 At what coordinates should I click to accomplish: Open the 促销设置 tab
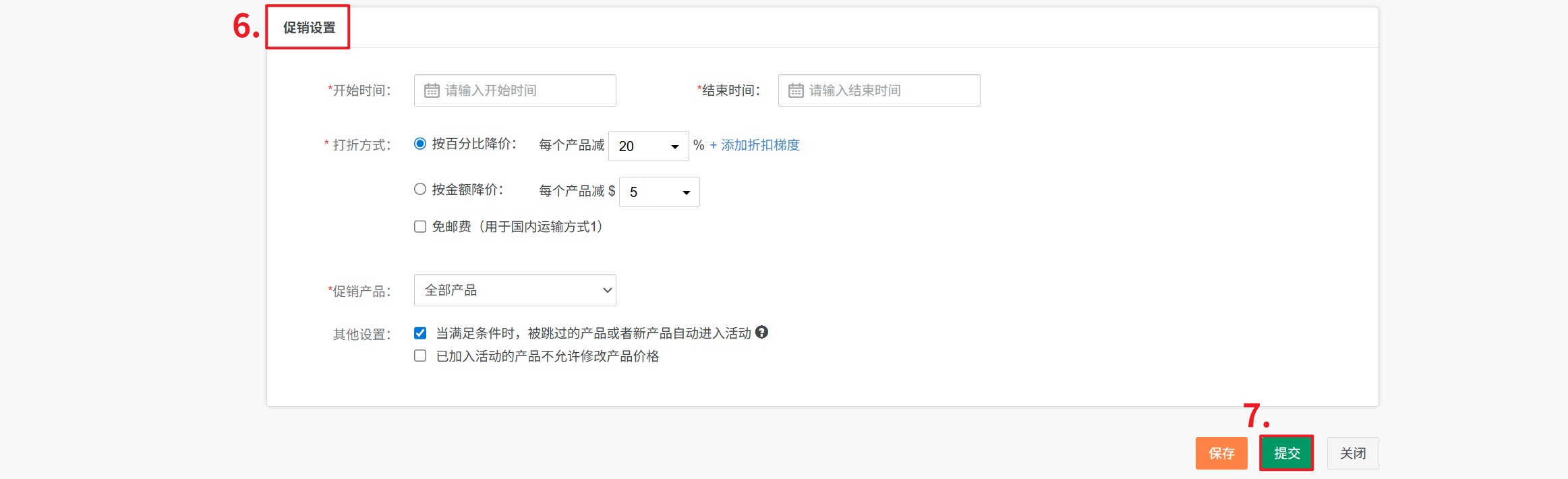pyautogui.click(x=309, y=28)
